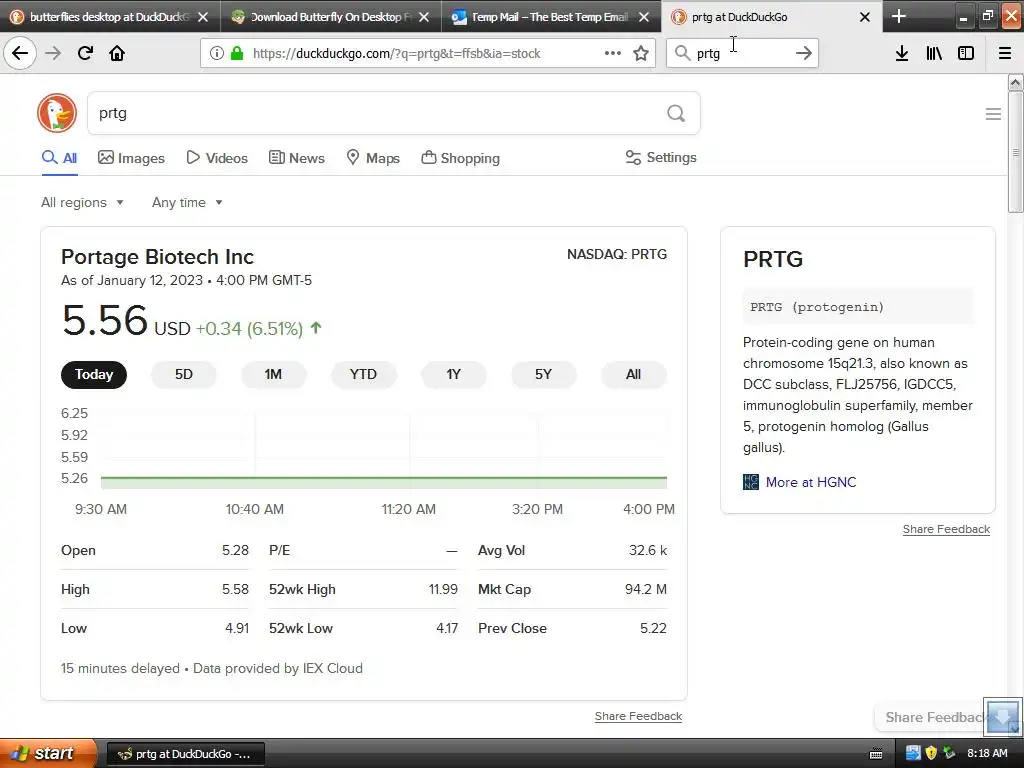
Task: Focus the toolbar search box with prtg
Action: coord(741,54)
